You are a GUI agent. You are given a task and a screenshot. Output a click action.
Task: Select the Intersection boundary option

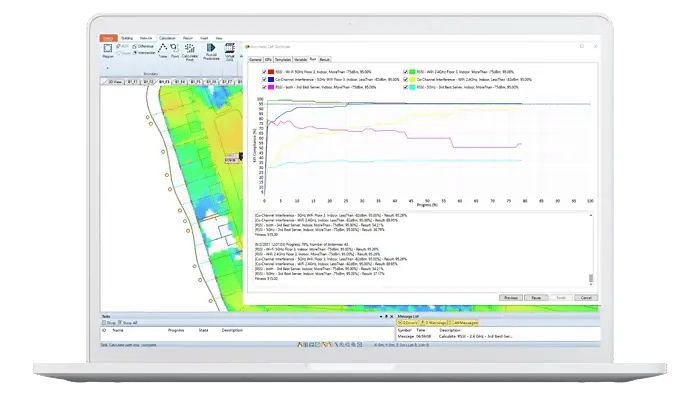point(144,53)
